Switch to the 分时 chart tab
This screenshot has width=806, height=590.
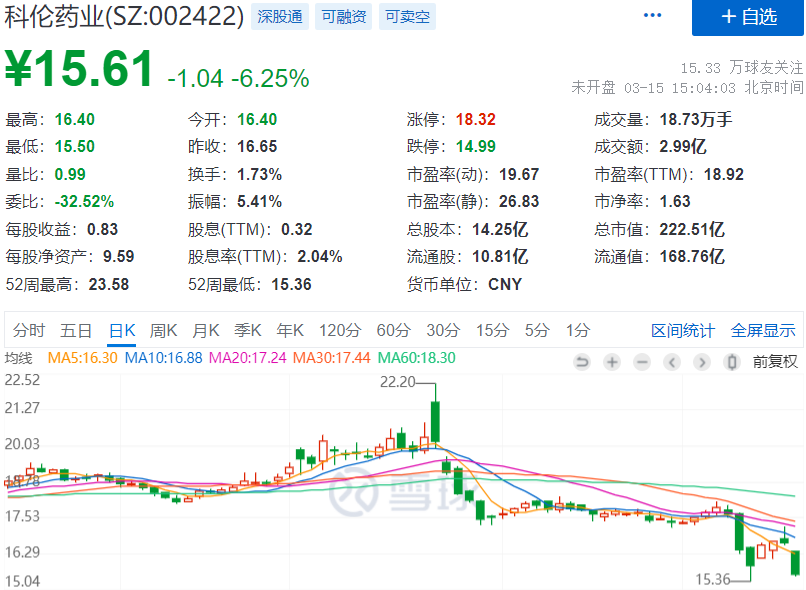[29, 330]
